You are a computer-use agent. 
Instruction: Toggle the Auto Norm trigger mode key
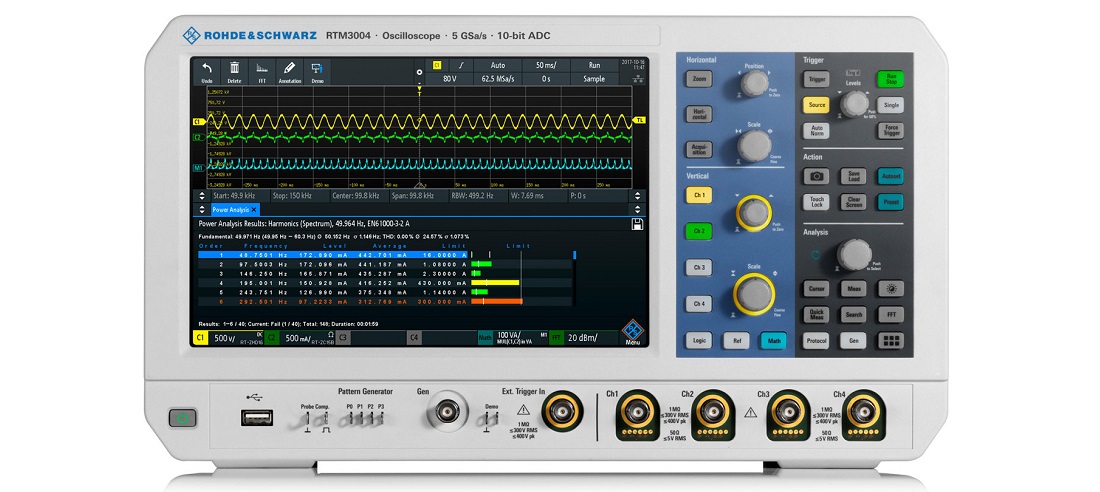pyautogui.click(x=816, y=131)
